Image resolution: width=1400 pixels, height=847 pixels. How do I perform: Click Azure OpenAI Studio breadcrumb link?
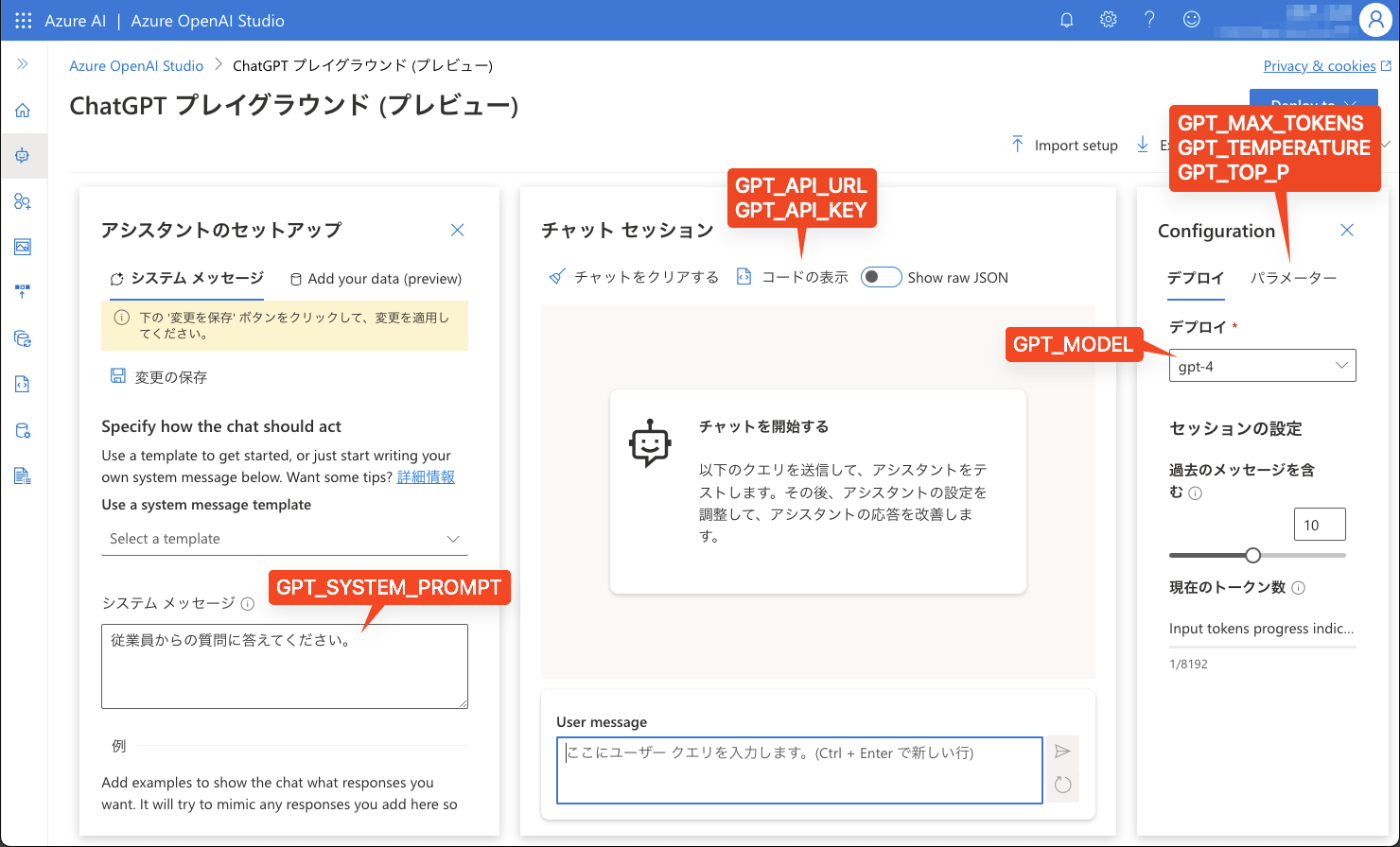tap(136, 66)
